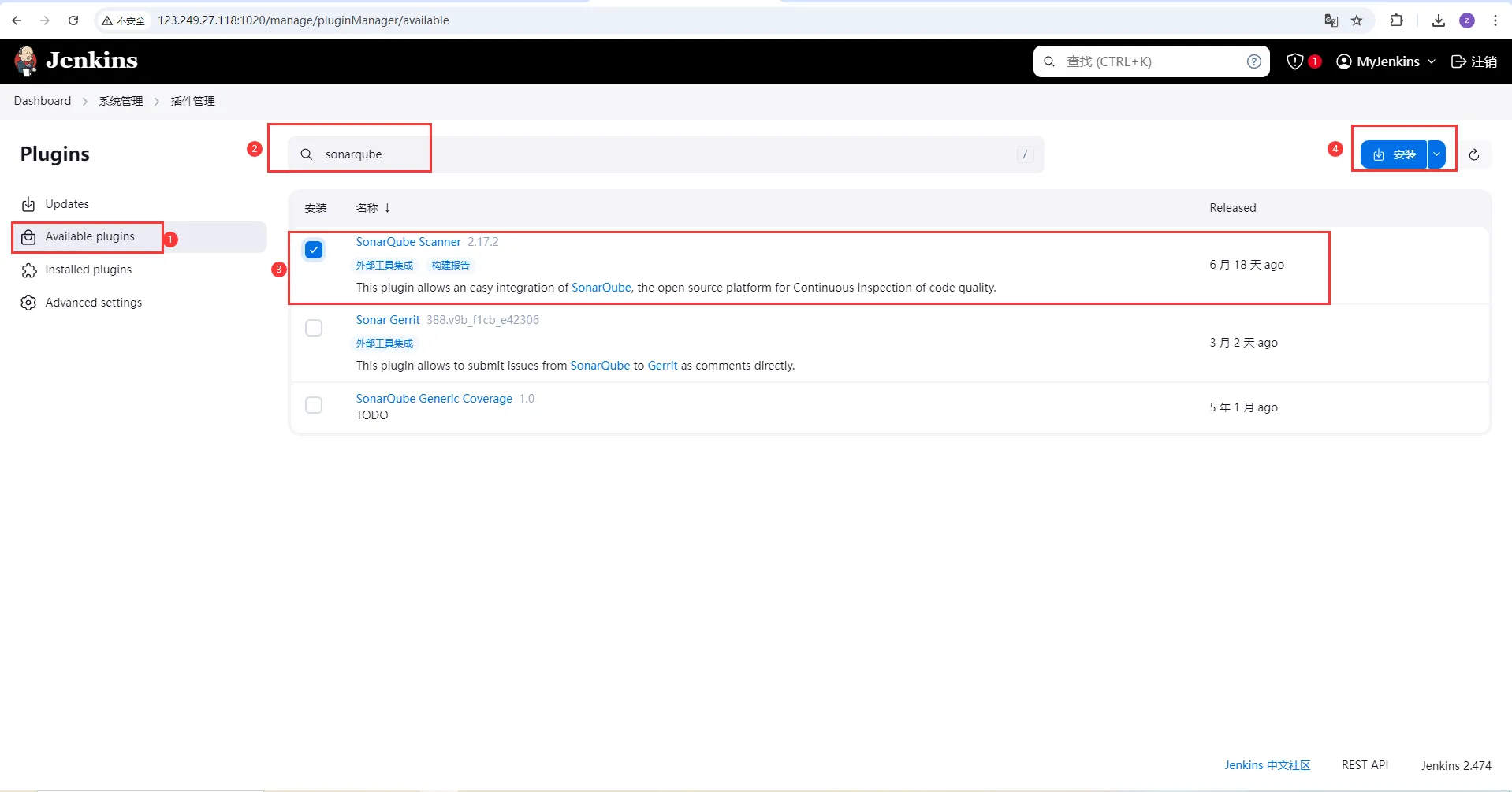Bookmark this page with the star icon
Viewport: 1512px width, 792px height.
1357,20
